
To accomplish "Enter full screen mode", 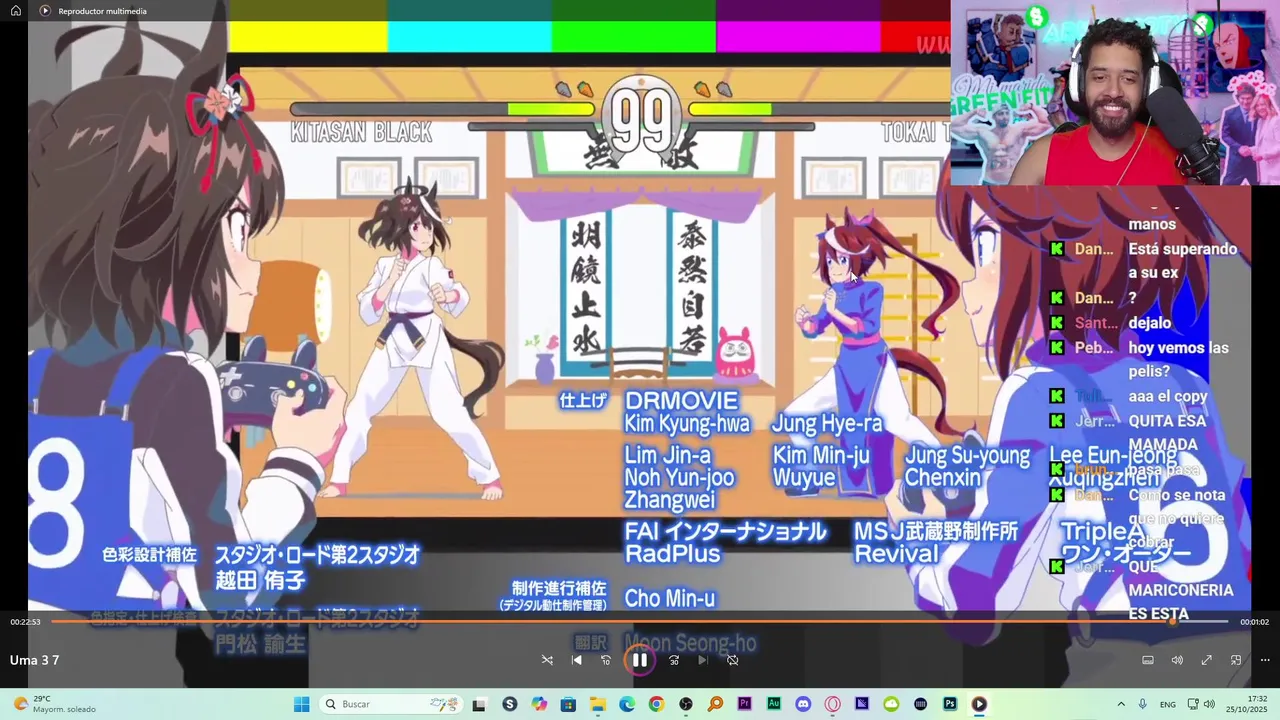I will (x=1206, y=660).
